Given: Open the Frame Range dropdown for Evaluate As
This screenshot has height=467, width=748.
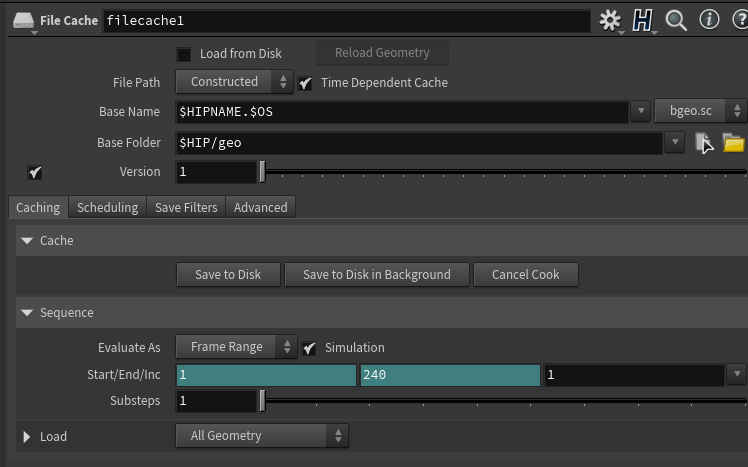Looking at the screenshot, I should (236, 347).
